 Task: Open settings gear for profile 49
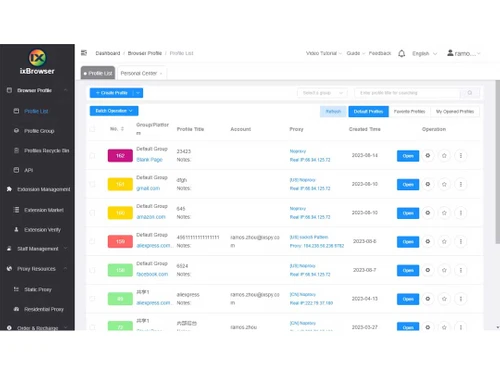coord(428,299)
